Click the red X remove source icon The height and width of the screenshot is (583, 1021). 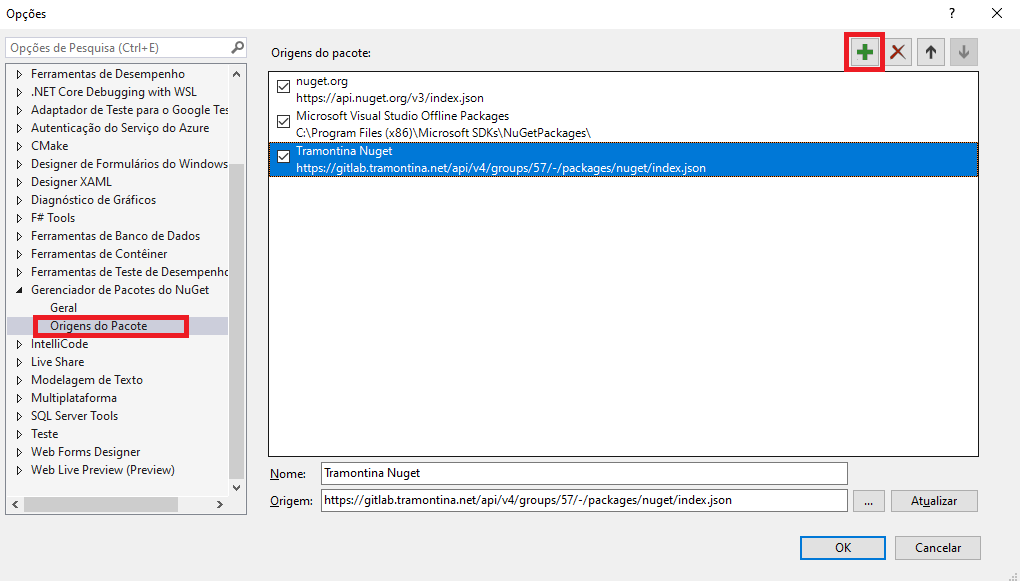point(898,53)
